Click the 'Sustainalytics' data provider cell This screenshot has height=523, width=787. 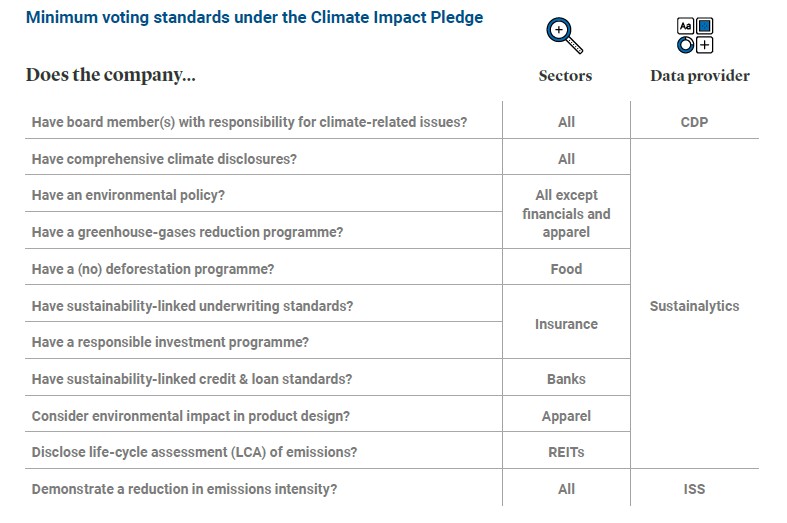tap(694, 306)
